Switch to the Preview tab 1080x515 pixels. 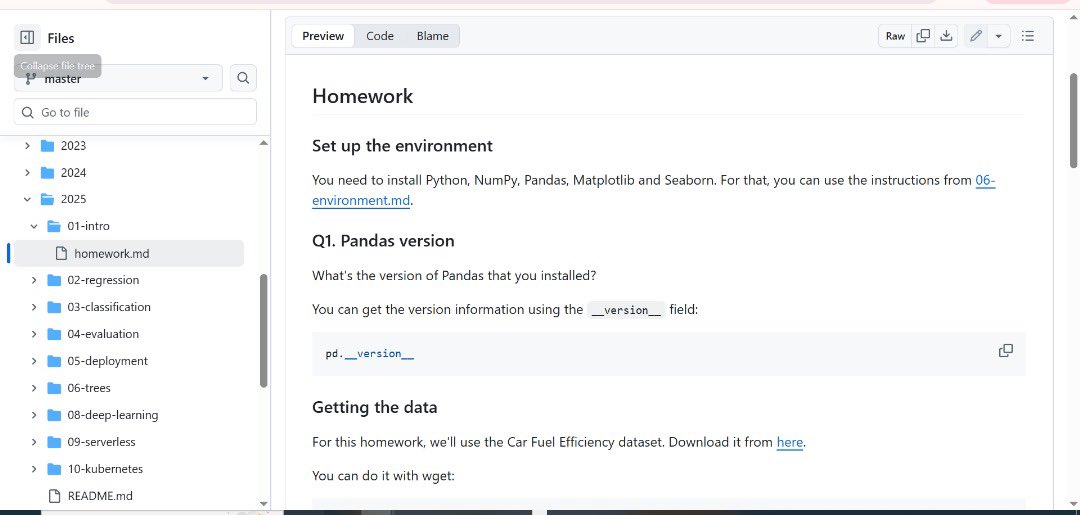pos(323,36)
